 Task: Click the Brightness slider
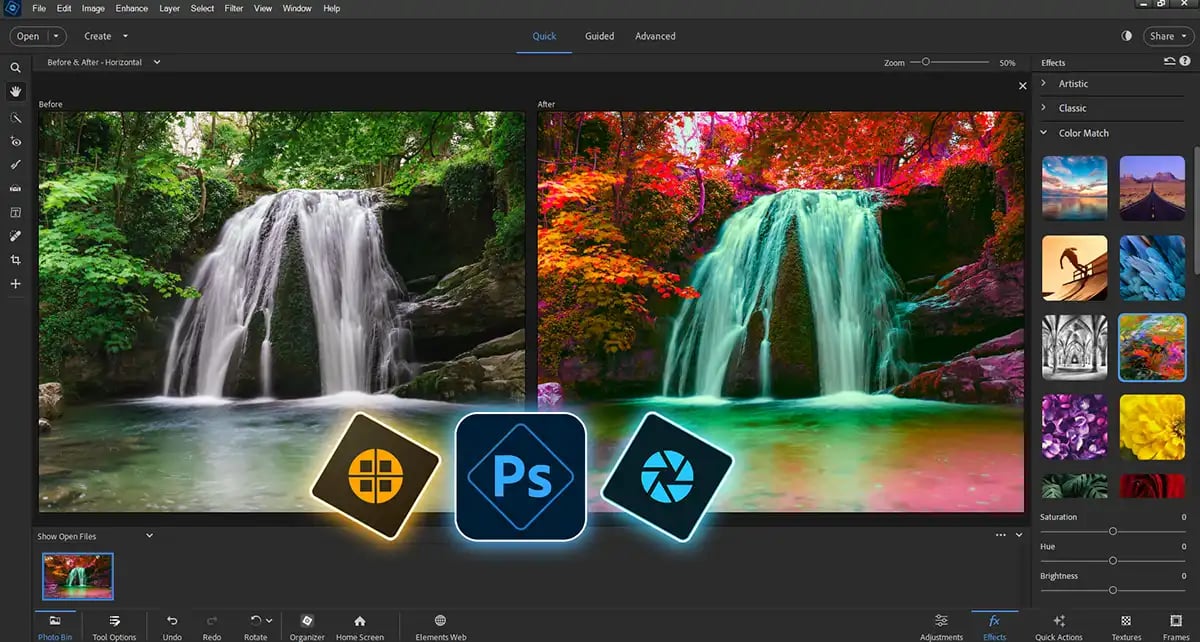coord(1112,590)
